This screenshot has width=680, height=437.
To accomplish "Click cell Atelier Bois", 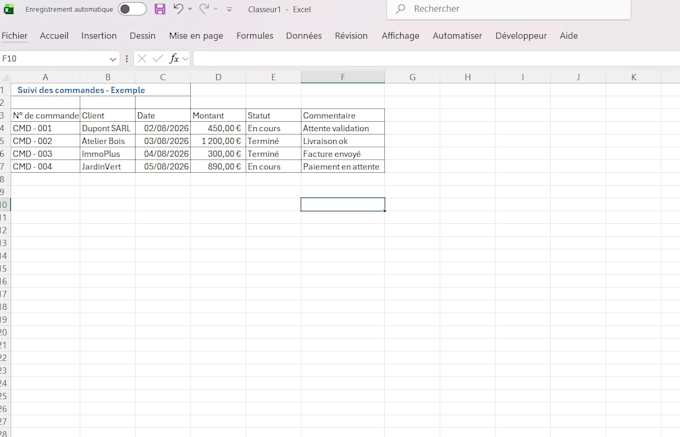I will (x=108, y=141).
